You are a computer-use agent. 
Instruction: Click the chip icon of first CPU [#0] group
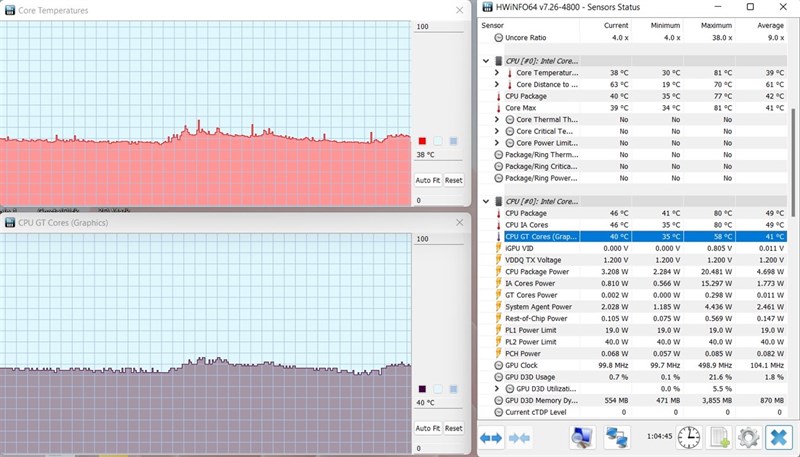pos(498,61)
